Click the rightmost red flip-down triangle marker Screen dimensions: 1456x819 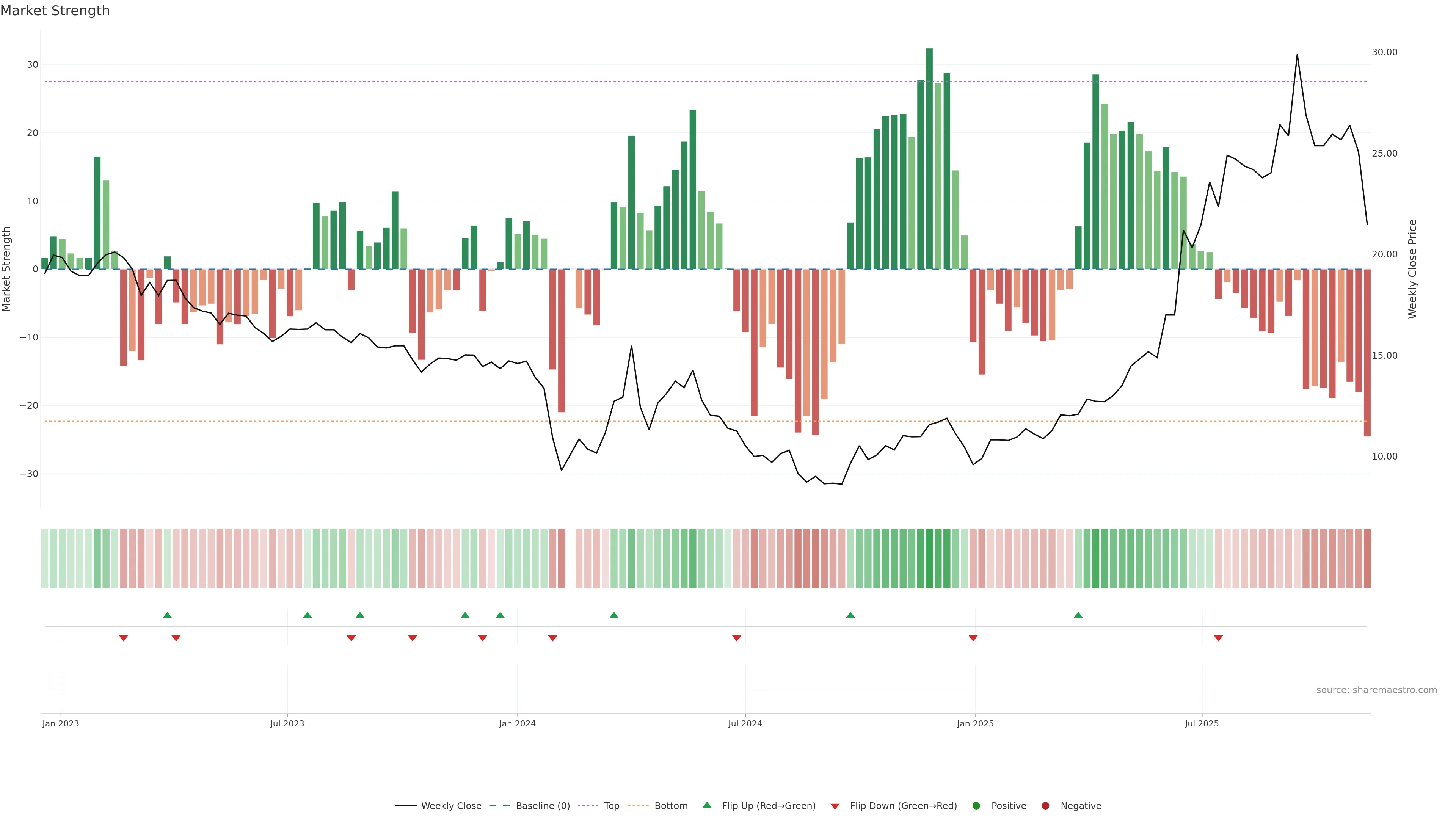(1218, 638)
